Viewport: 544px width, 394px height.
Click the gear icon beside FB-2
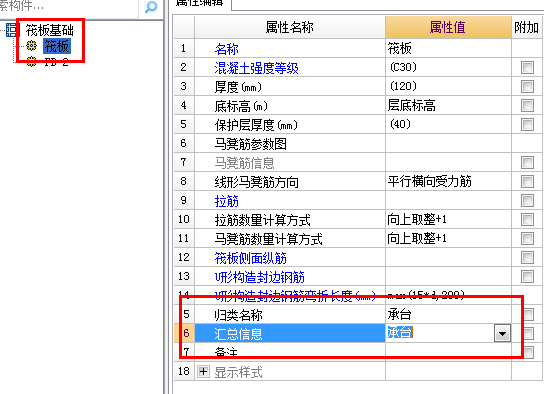coord(32,62)
